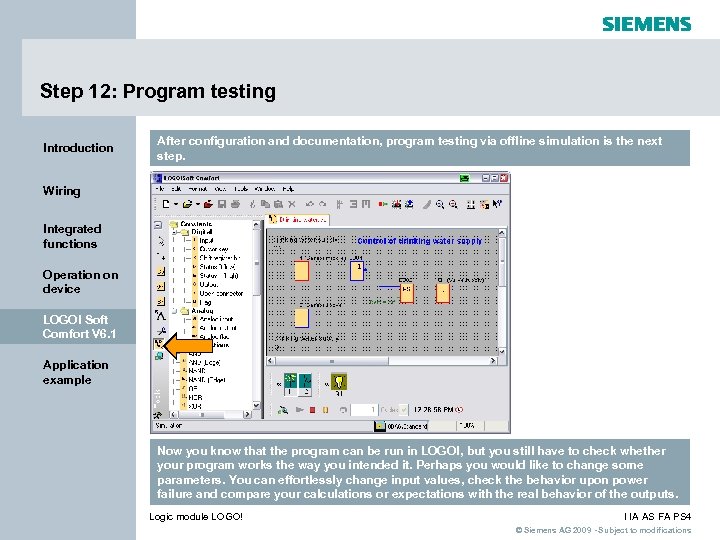Click the Undo arrow icon
This screenshot has height=540, width=720.
tap(309, 204)
